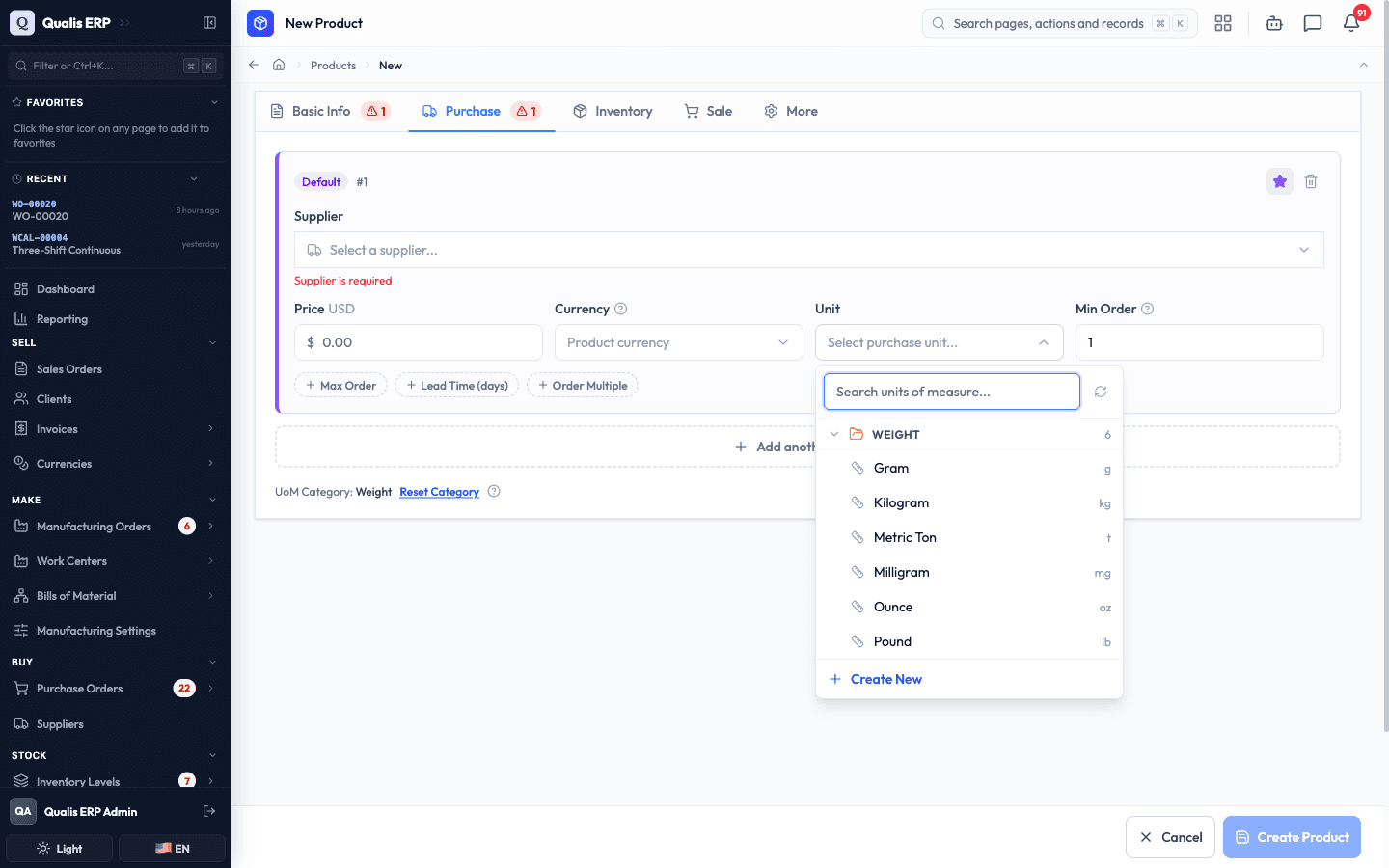1389x868 pixels.
Task: Switch to Inventory tab
Action: (613, 111)
